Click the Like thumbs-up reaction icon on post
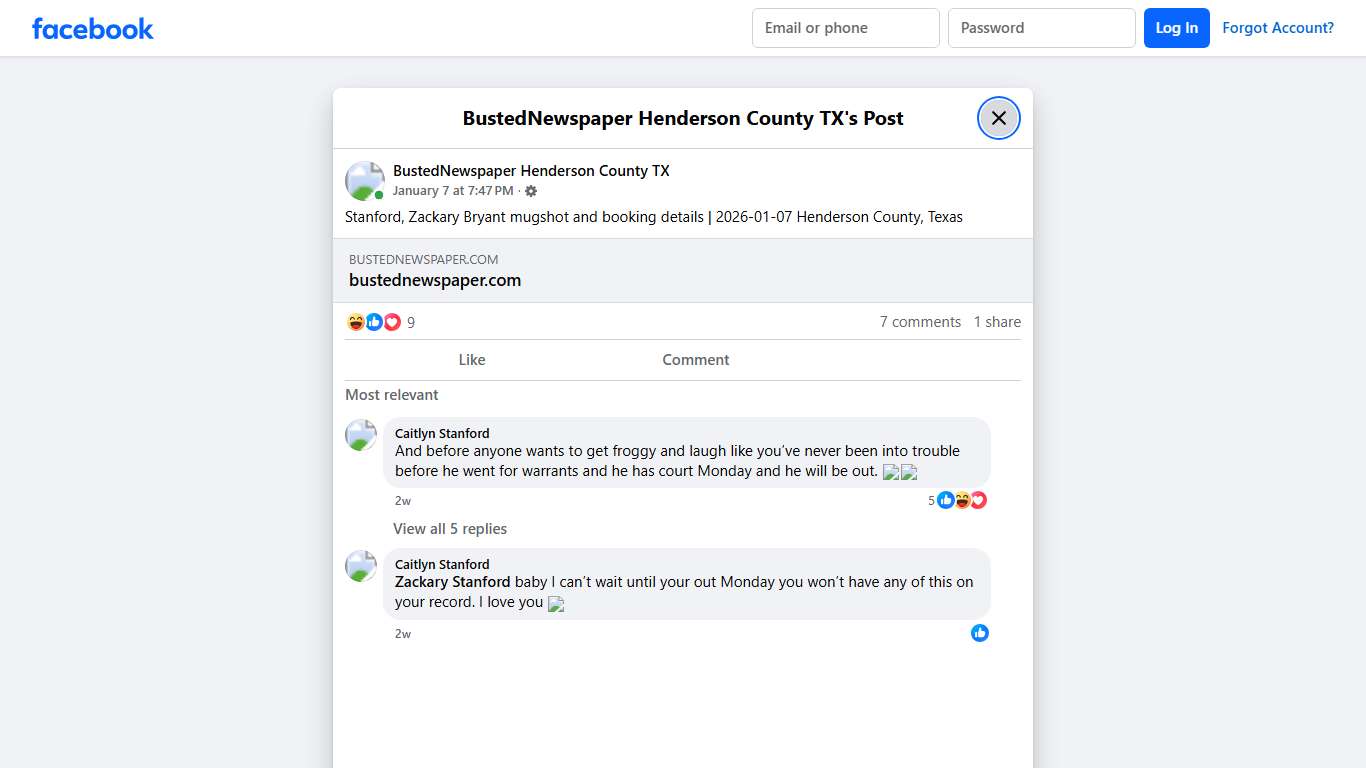This screenshot has height=768, width=1366. point(373,321)
